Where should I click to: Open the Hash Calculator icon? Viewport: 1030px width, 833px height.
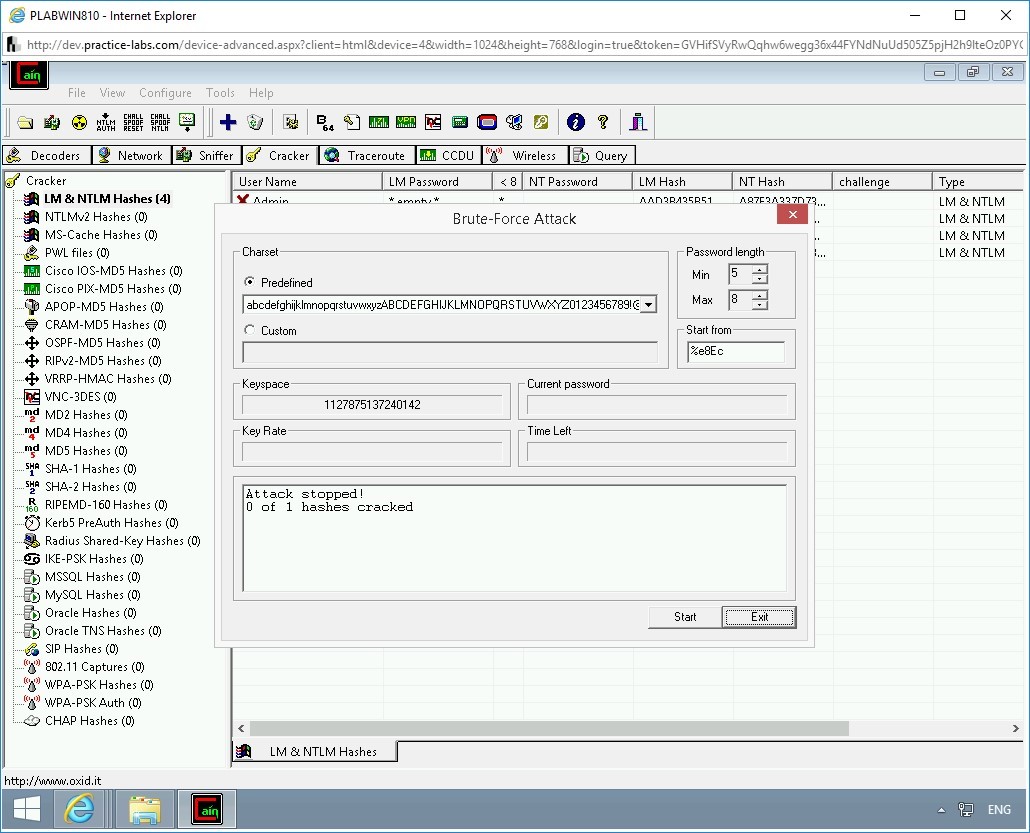(460, 121)
